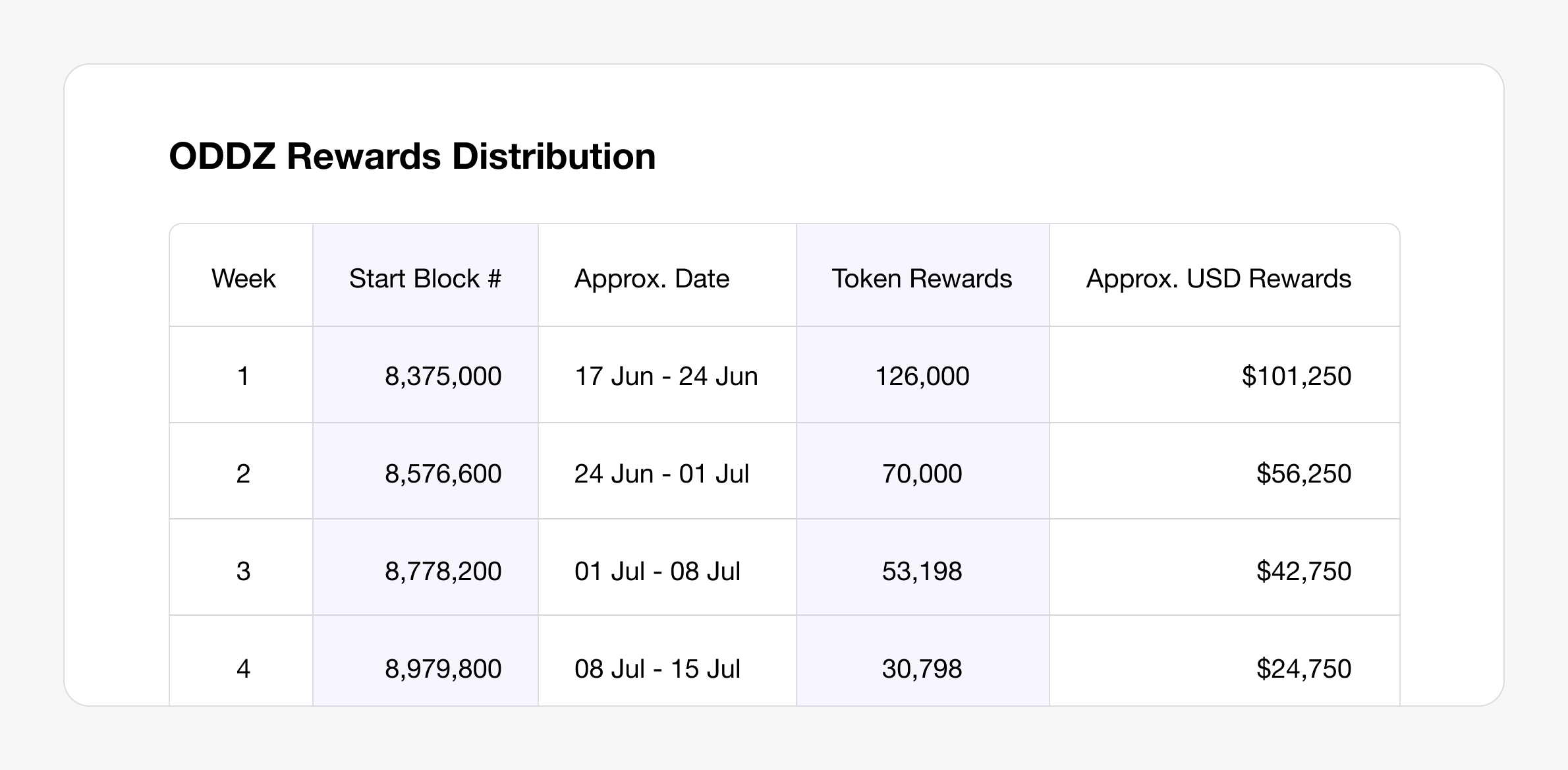
Task: Click start block 8,979,800 cell
Action: 443,669
